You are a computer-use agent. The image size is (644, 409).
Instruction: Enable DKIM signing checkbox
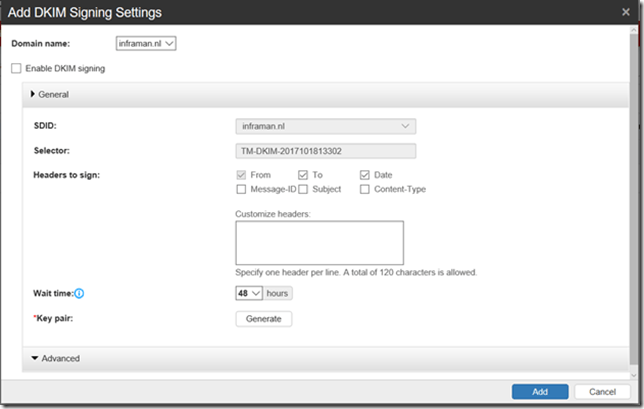[x=15, y=69]
